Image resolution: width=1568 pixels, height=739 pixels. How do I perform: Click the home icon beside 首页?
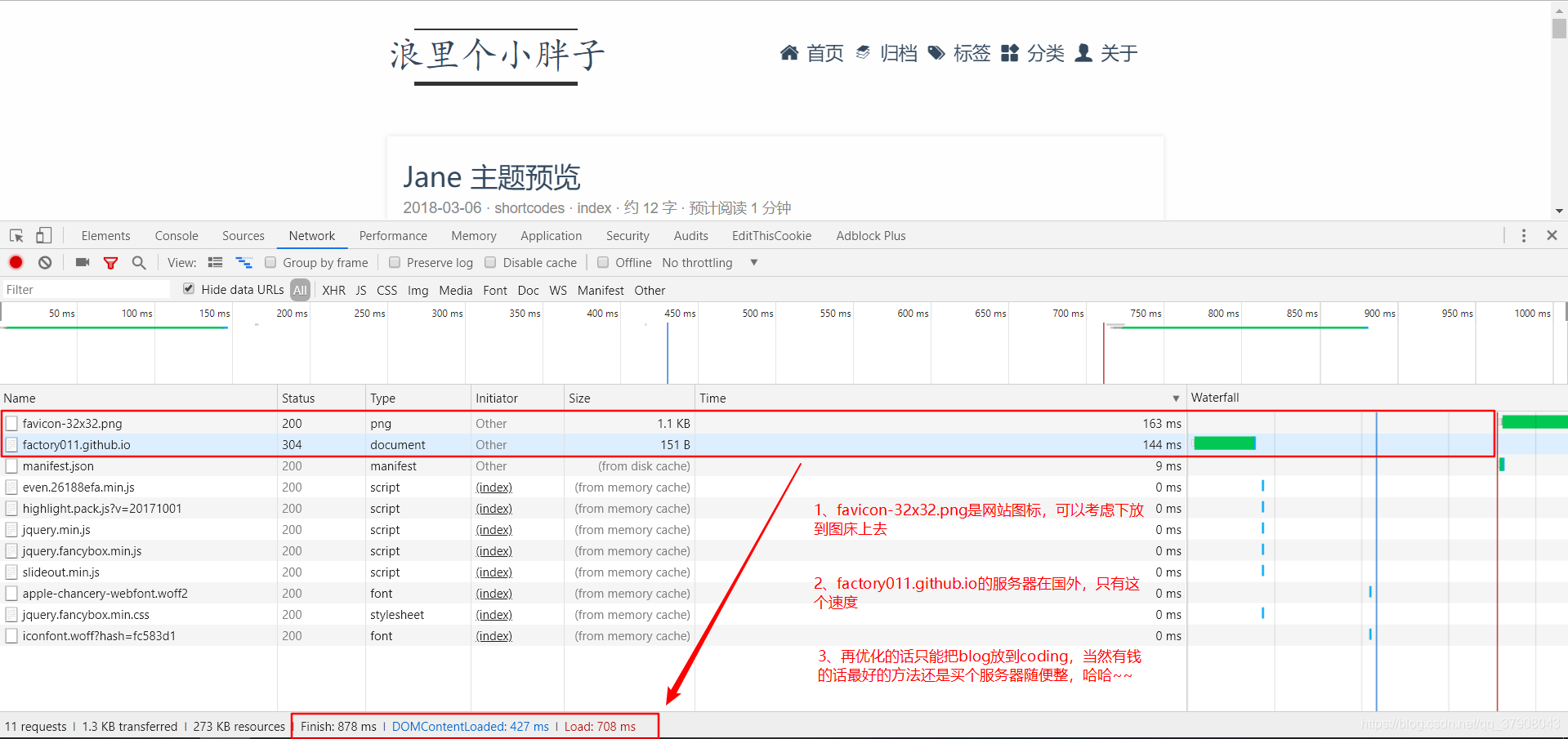789,53
